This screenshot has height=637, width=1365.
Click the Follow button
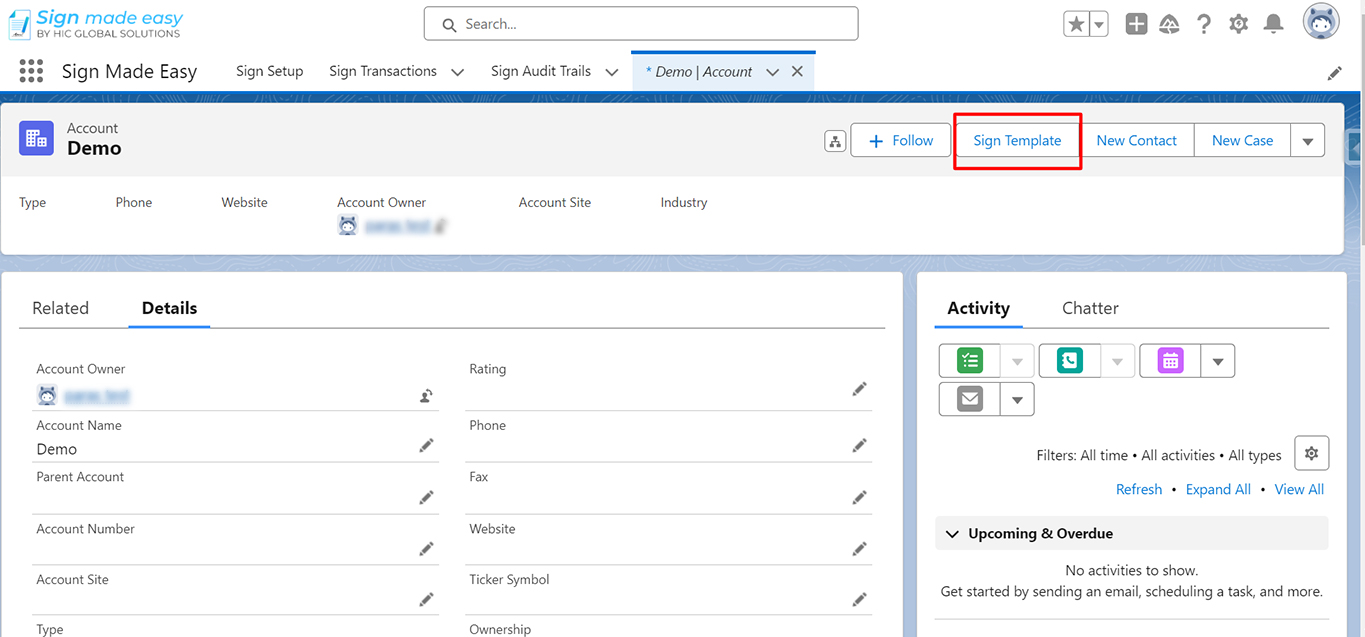click(x=901, y=141)
